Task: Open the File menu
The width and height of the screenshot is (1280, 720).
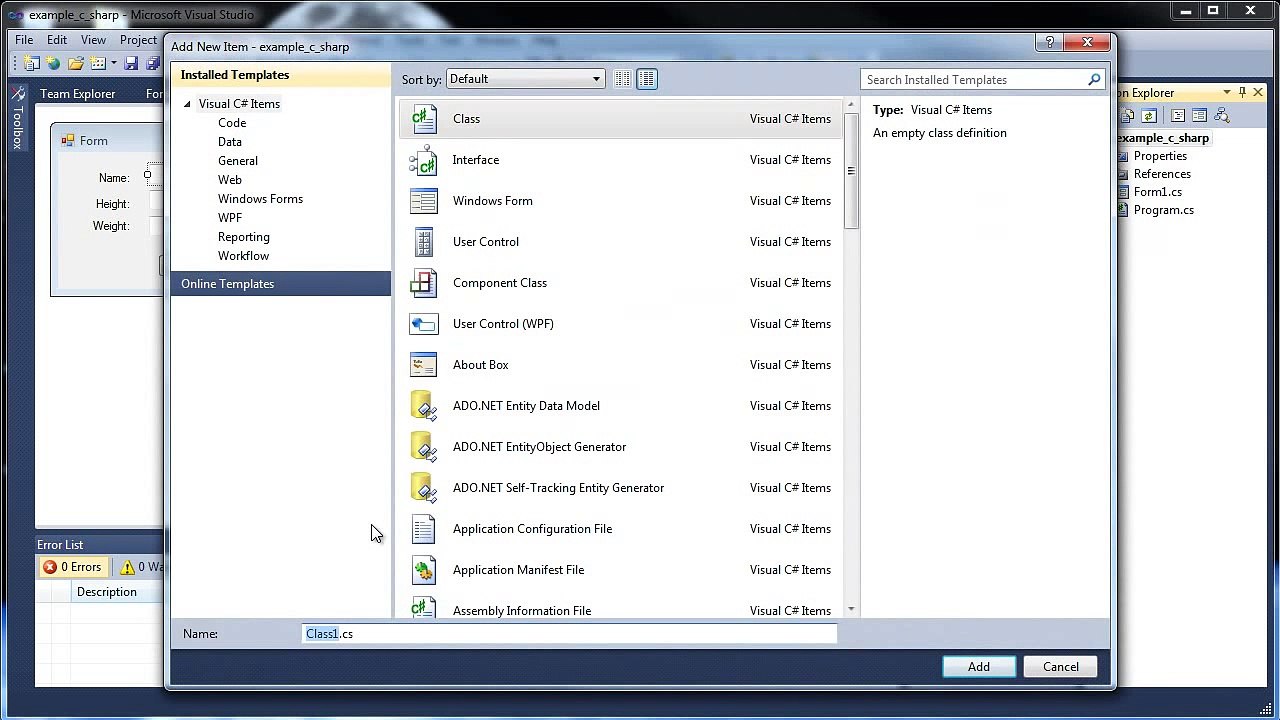Action: tap(24, 40)
